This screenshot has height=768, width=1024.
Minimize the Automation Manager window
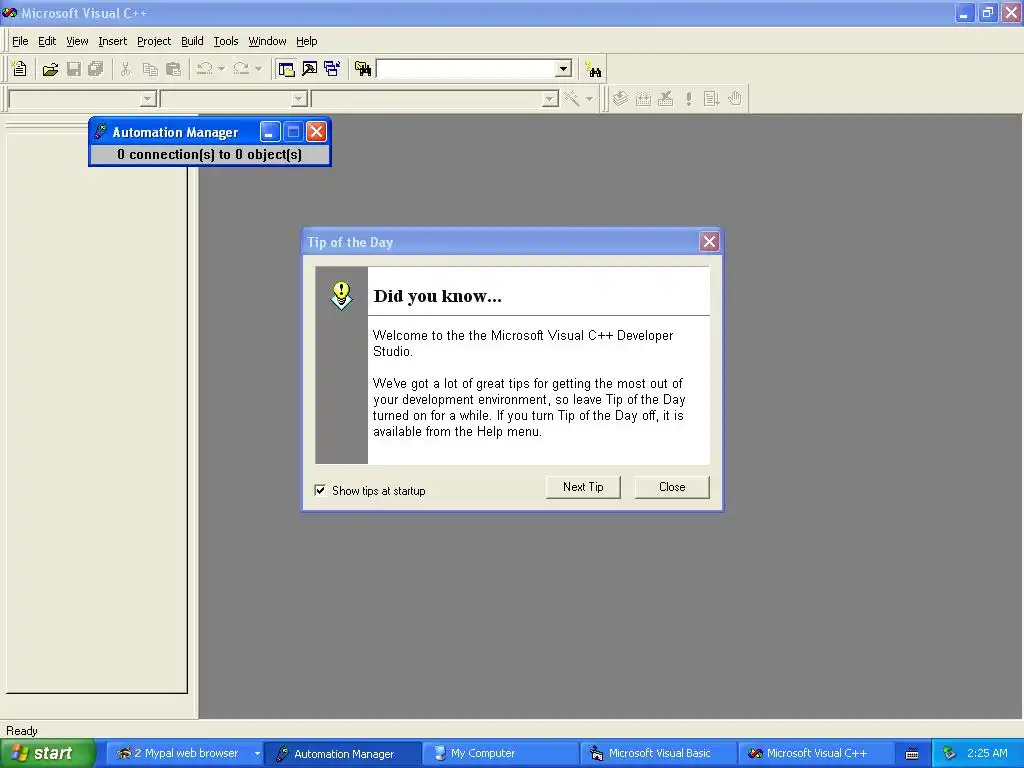270,132
